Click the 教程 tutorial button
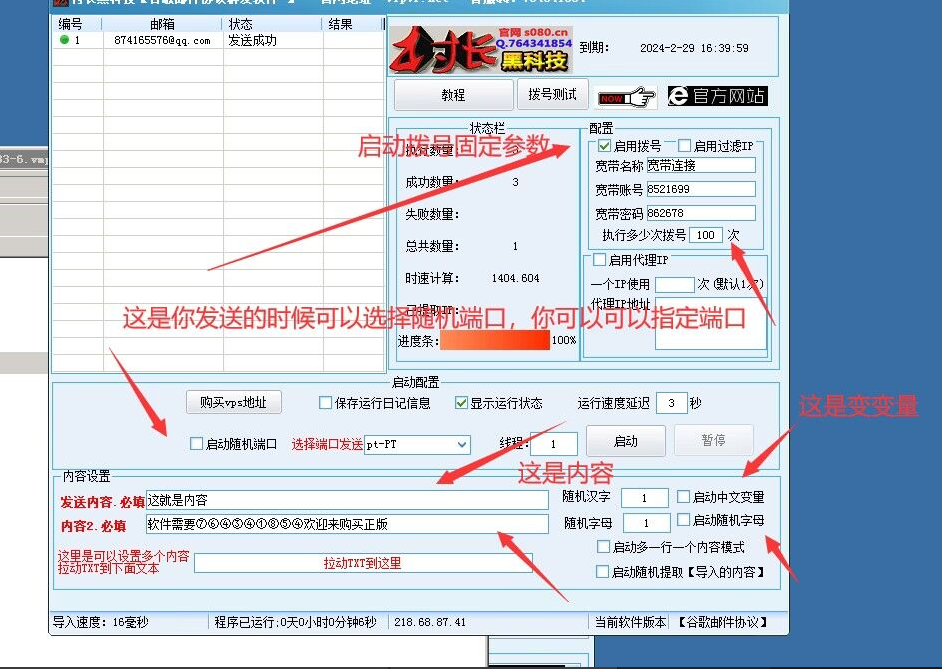Screen dimensions: 942x669 click(452, 94)
